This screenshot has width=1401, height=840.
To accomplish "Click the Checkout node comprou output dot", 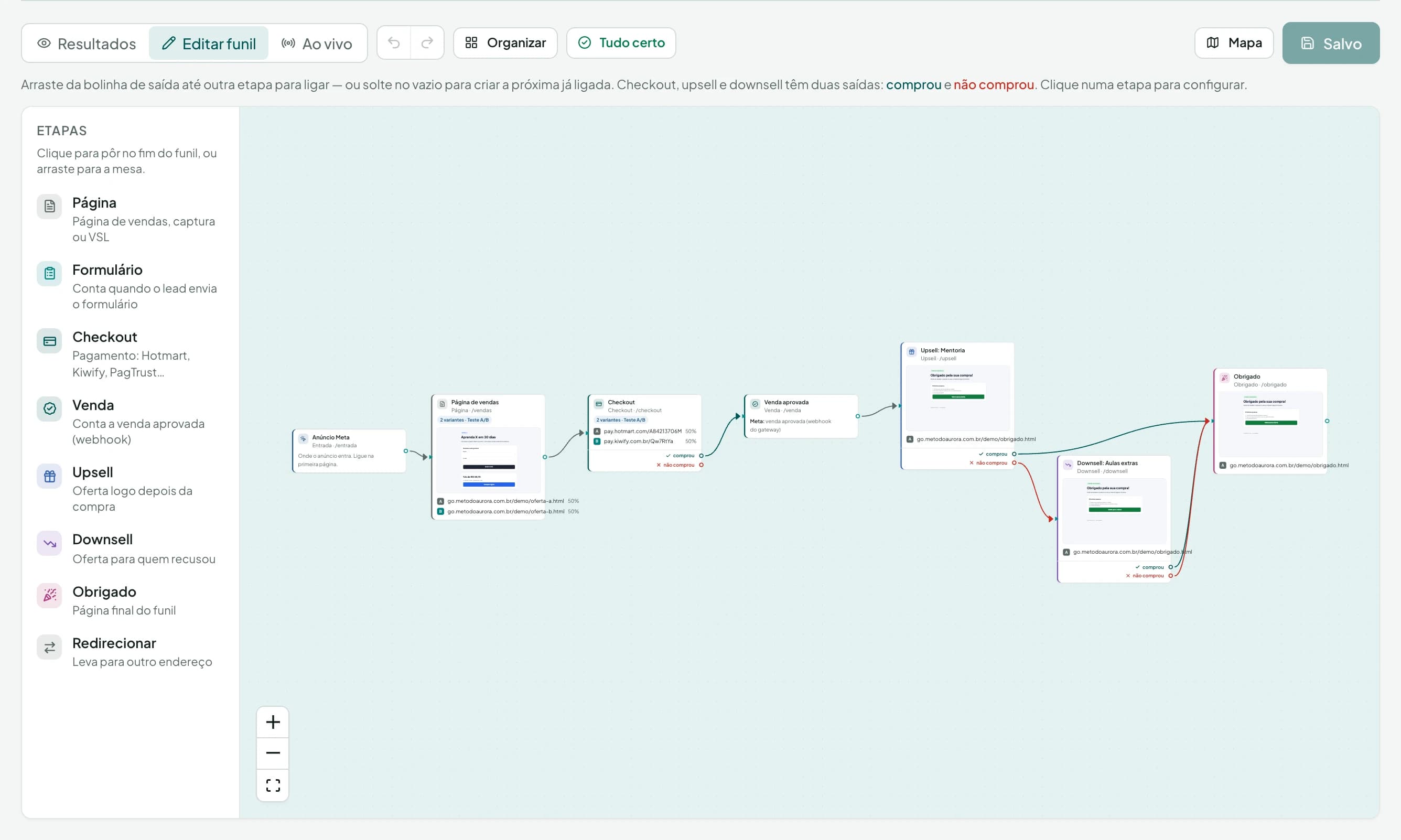I will coord(701,456).
